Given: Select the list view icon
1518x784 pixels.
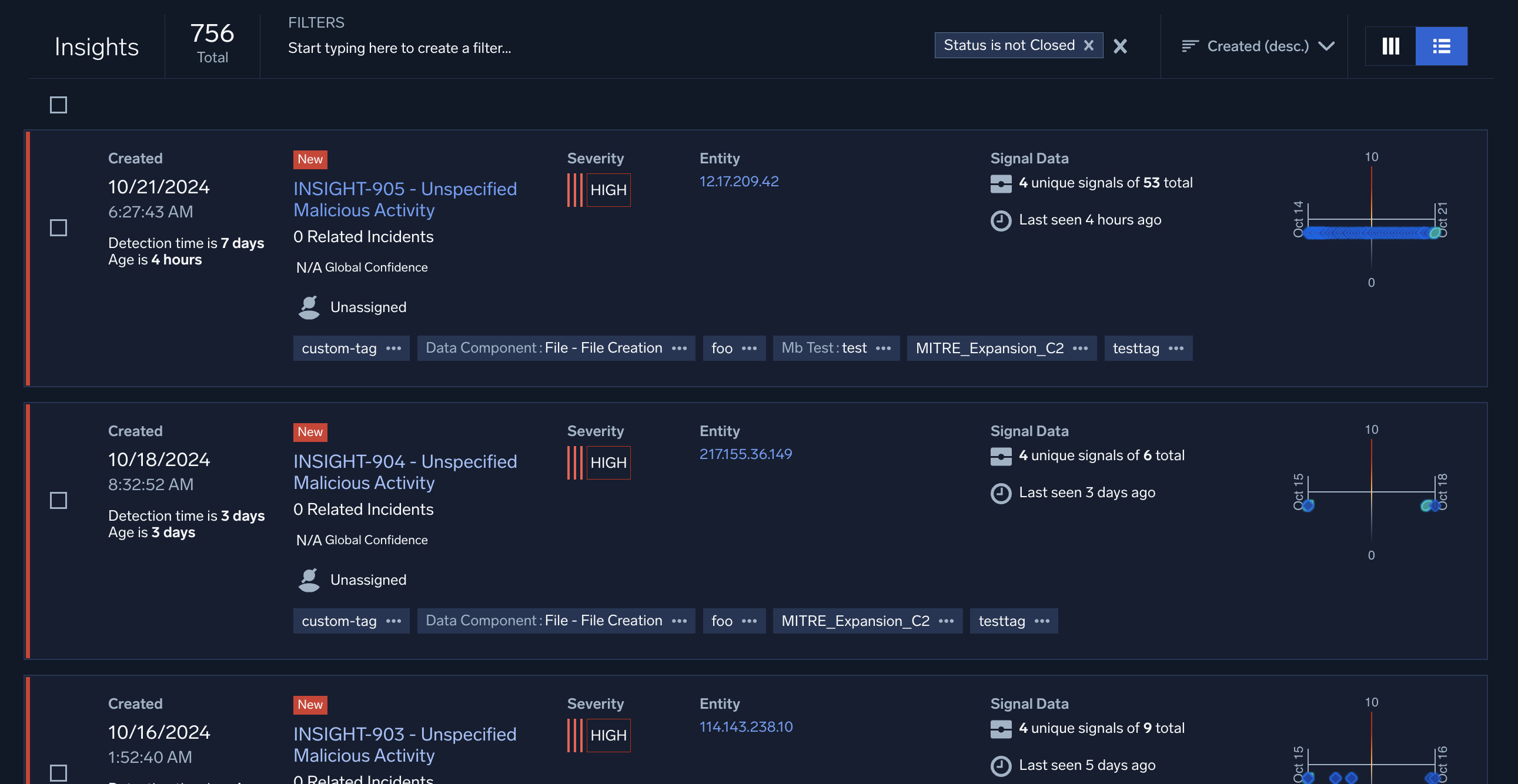Looking at the screenshot, I should coord(1442,45).
